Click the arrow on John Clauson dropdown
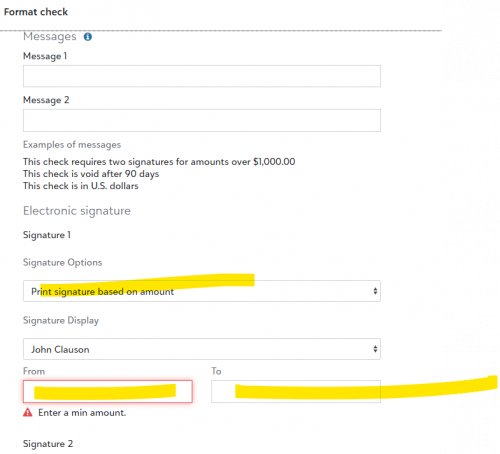This screenshot has height=454, width=500. 375,349
